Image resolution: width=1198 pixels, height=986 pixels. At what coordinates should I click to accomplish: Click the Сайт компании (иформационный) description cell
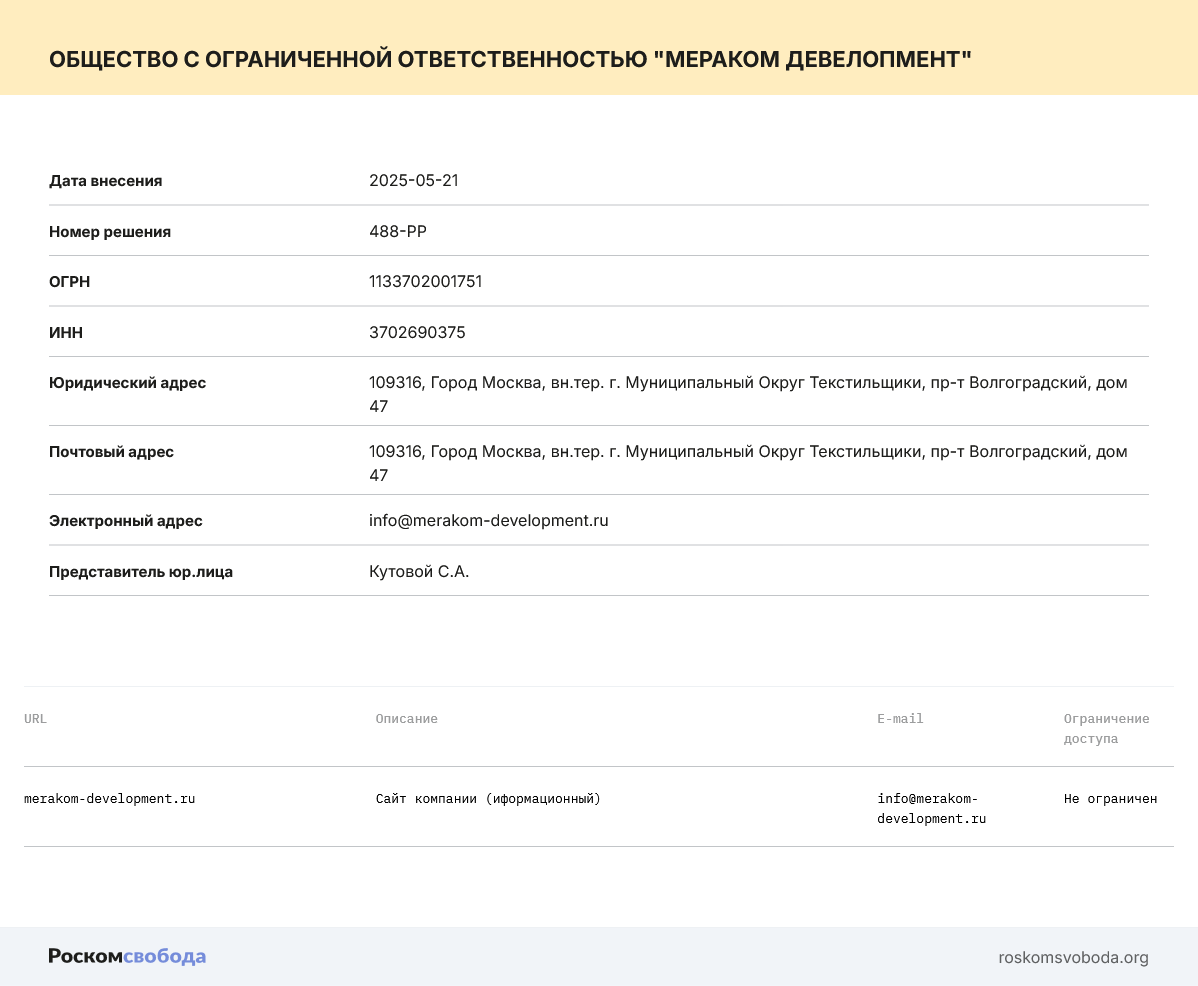pyautogui.click(x=488, y=798)
